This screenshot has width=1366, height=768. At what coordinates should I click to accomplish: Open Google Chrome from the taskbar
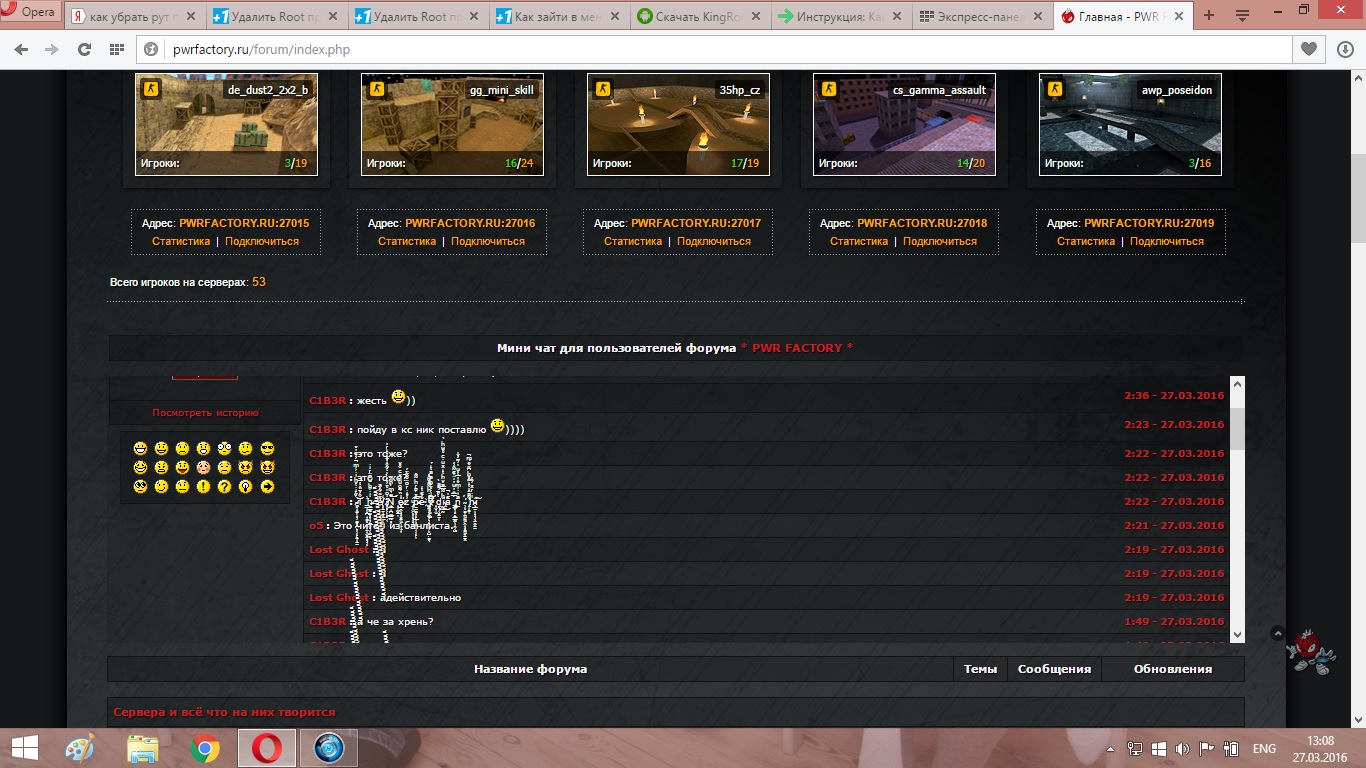[x=205, y=748]
